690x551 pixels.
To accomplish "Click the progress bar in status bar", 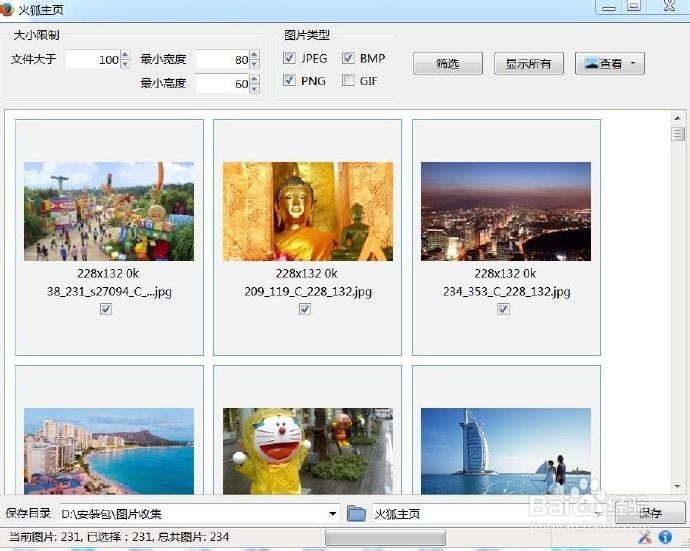I will click(385, 537).
